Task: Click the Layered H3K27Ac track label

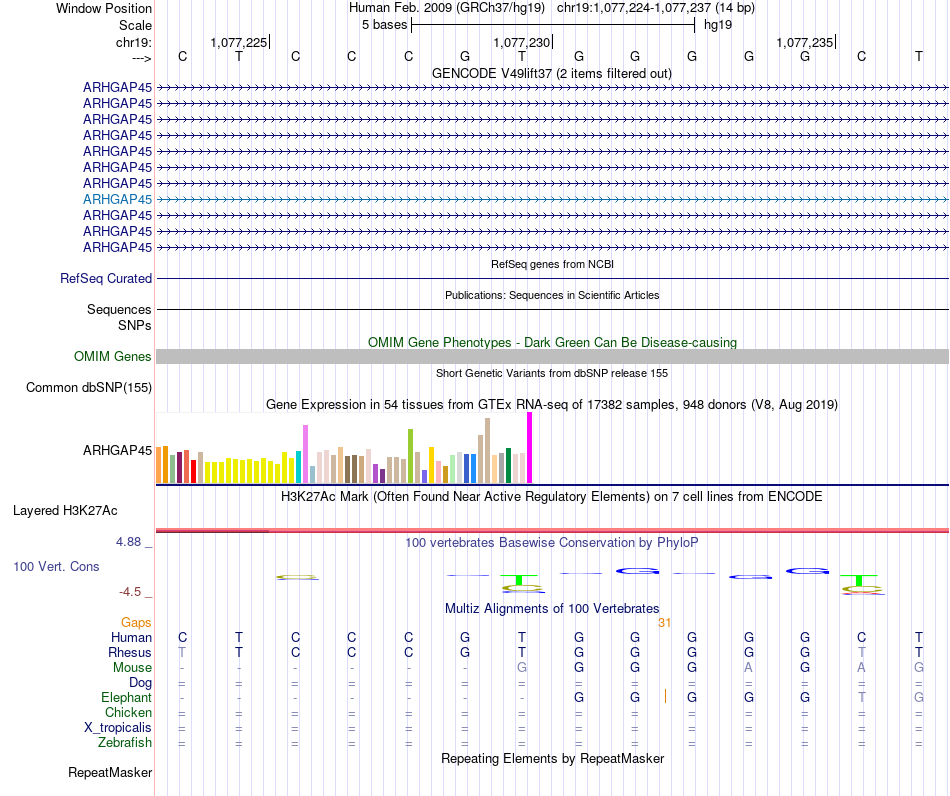Action: tap(65, 511)
